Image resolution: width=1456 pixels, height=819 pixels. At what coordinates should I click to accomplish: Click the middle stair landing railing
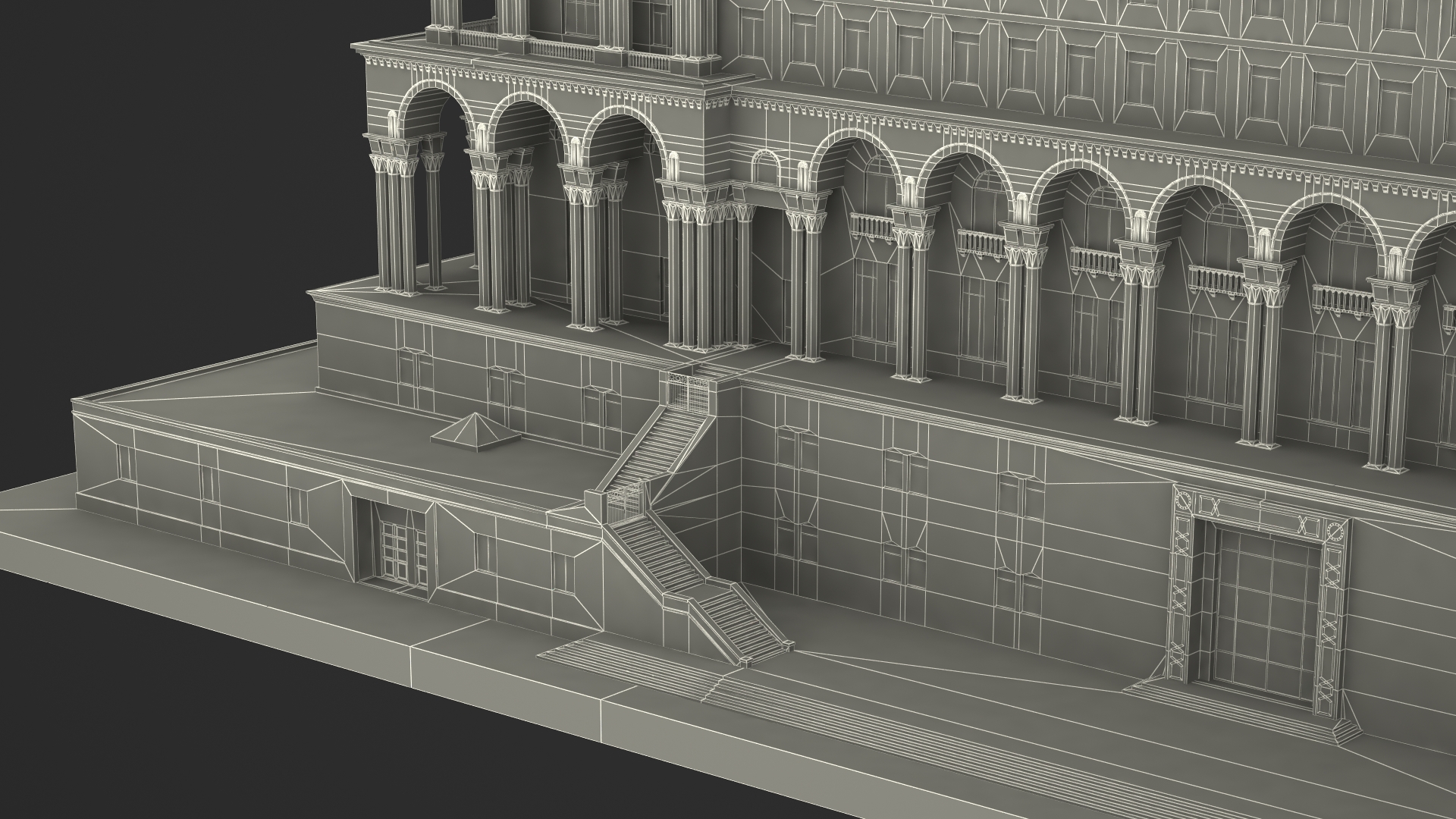pos(626,504)
